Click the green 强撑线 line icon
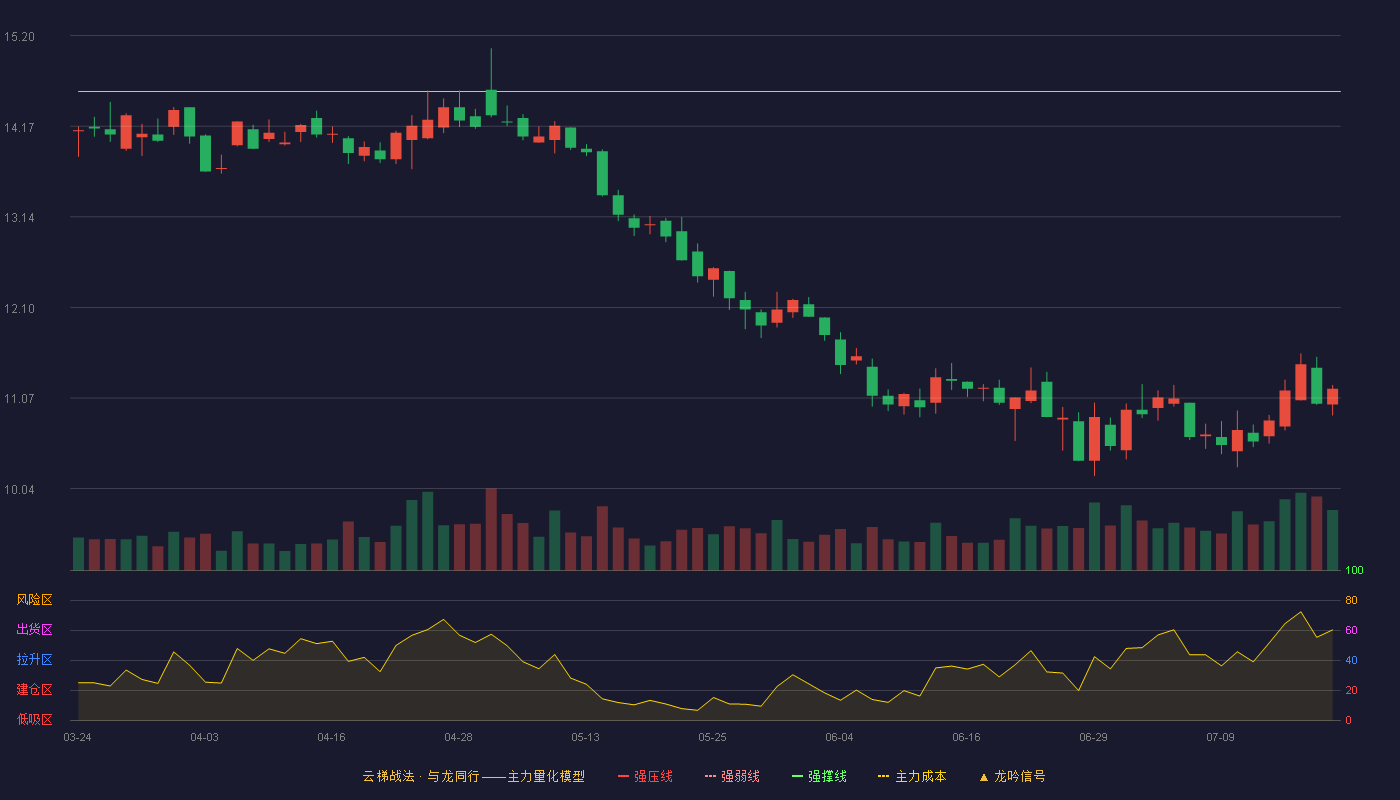1400x800 pixels. tap(797, 777)
